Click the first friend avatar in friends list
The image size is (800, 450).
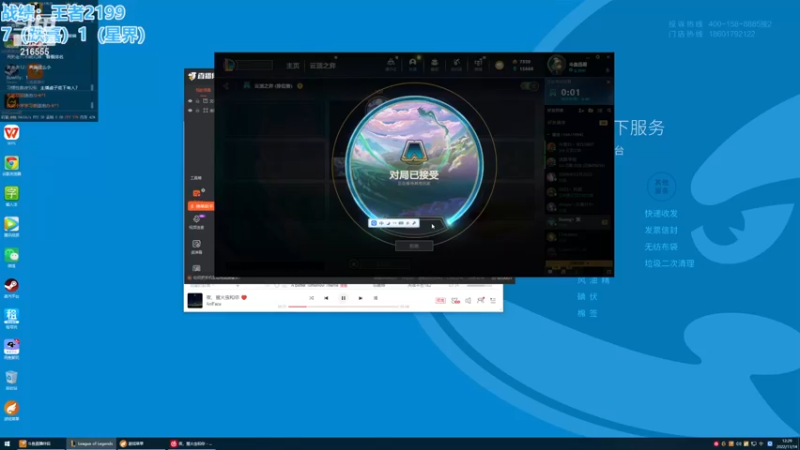coord(551,147)
